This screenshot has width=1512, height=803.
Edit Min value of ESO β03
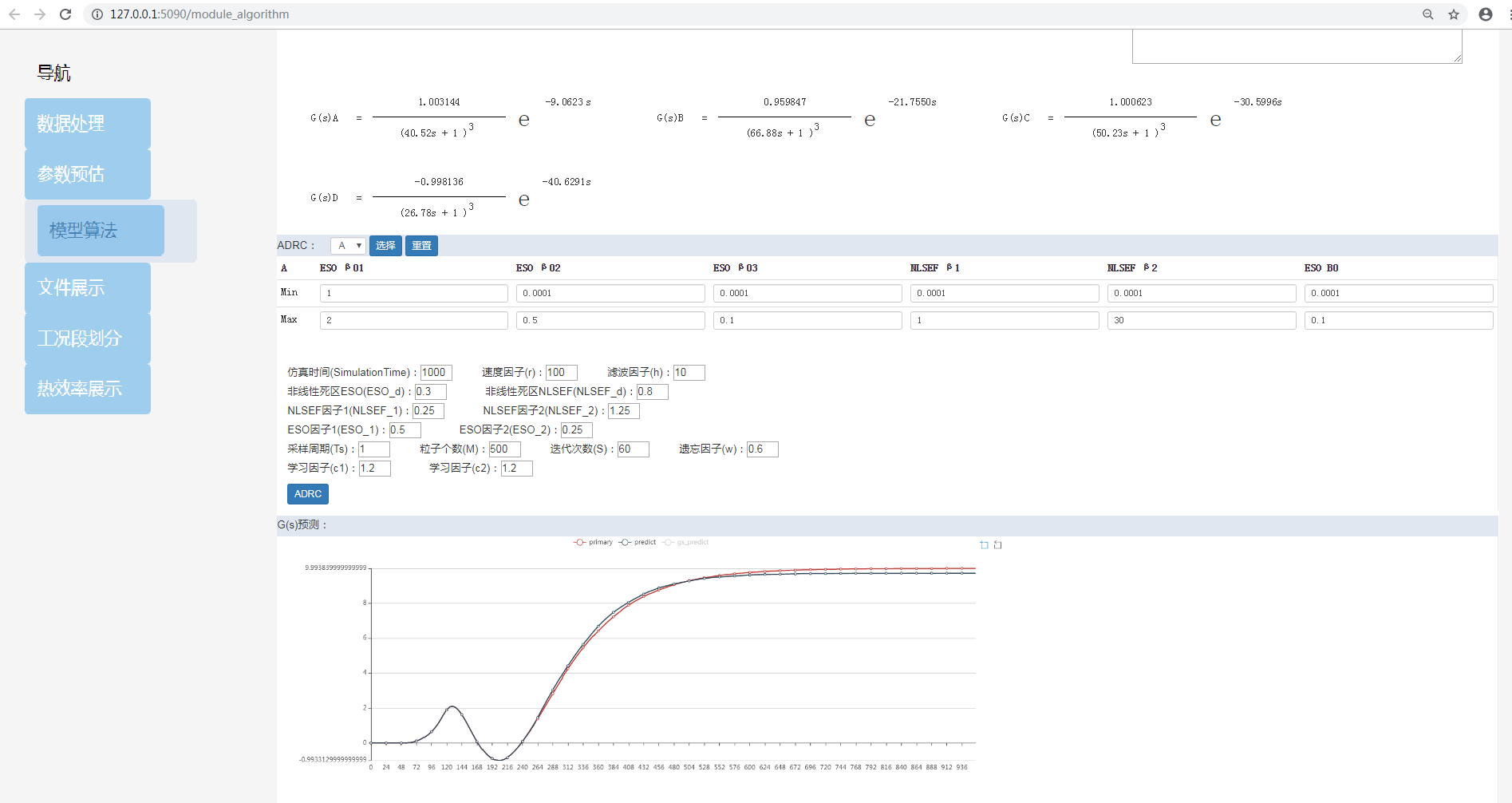point(807,293)
